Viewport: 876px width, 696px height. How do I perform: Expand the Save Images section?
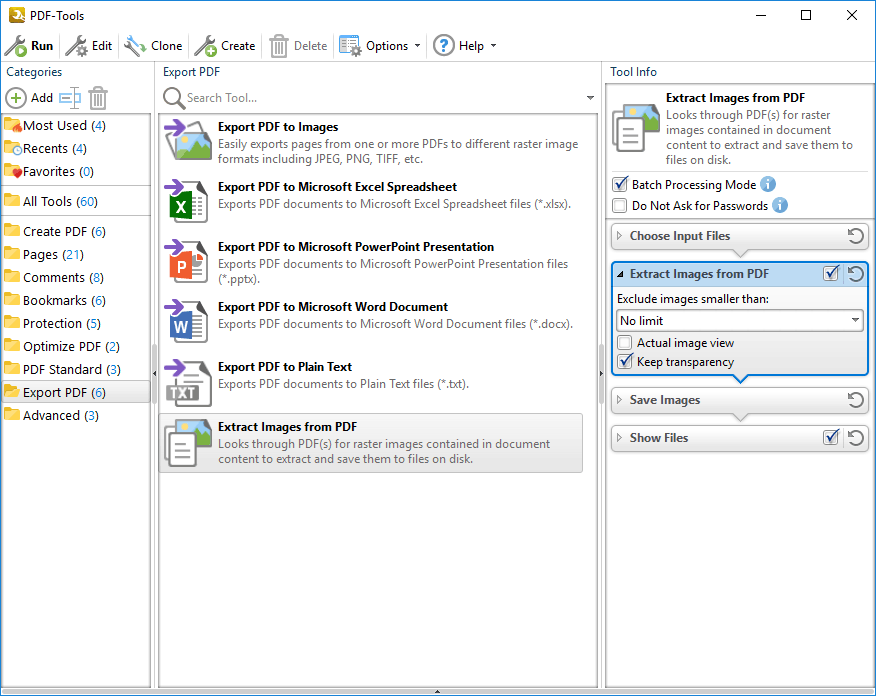click(620, 400)
